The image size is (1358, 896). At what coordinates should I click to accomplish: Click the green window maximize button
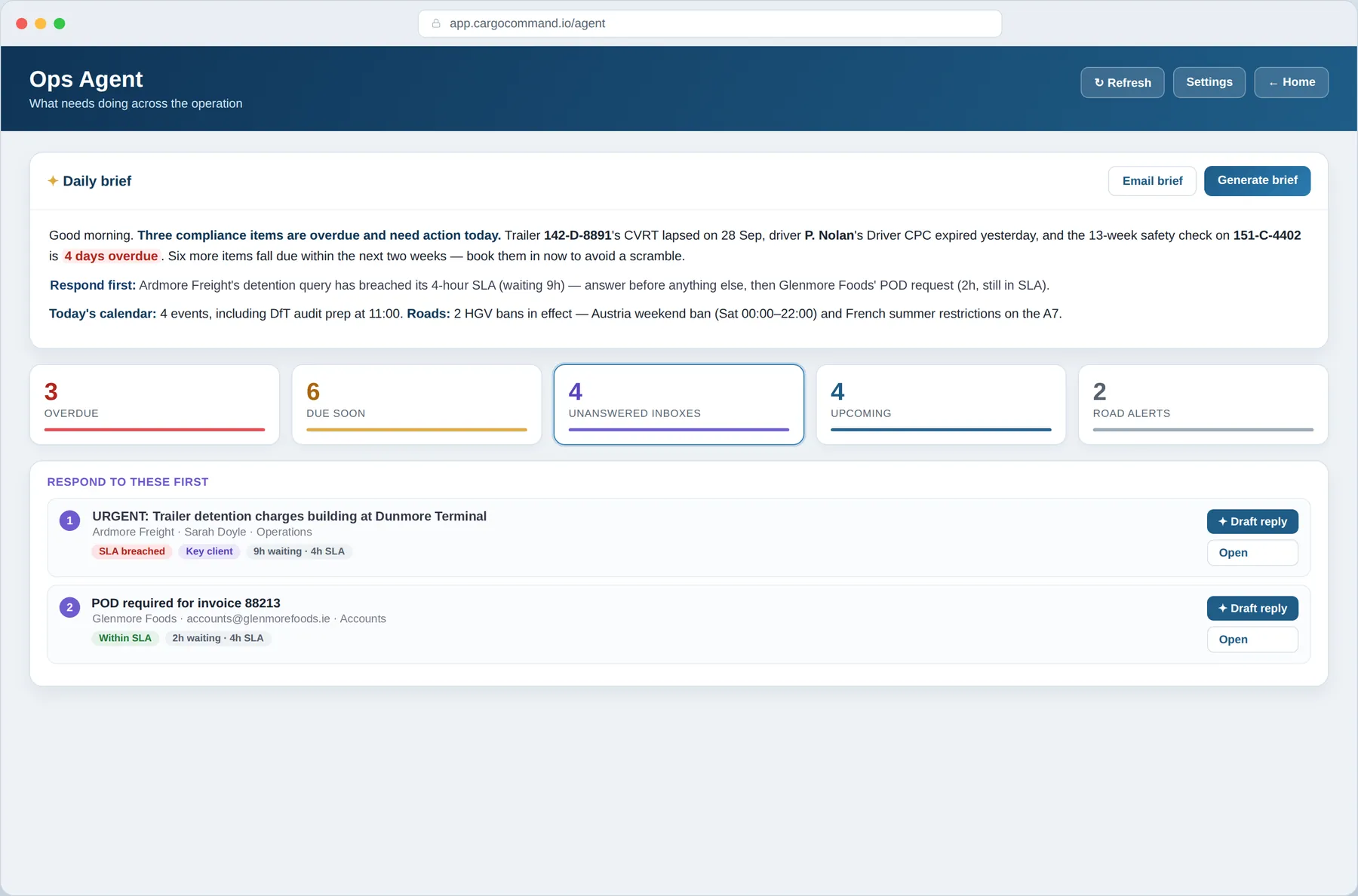point(60,23)
